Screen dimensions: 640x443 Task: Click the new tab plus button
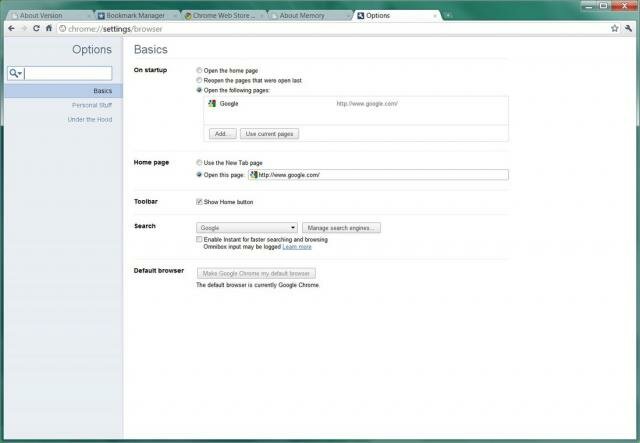tap(448, 16)
